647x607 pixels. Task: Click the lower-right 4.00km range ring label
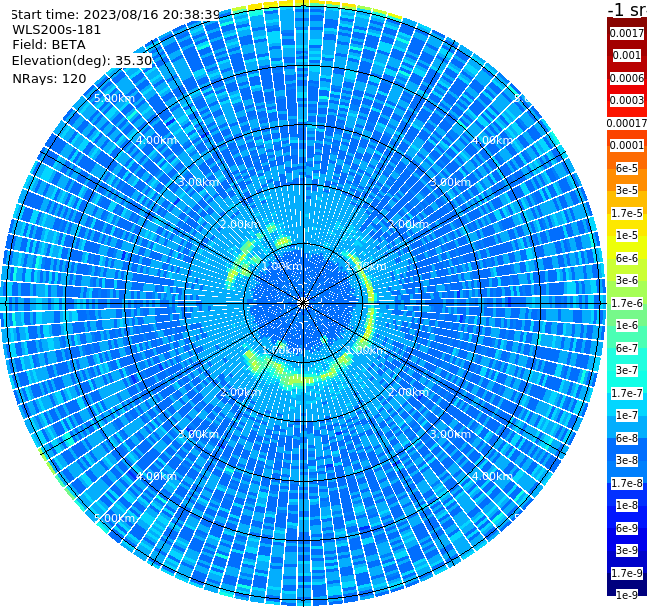(492, 476)
